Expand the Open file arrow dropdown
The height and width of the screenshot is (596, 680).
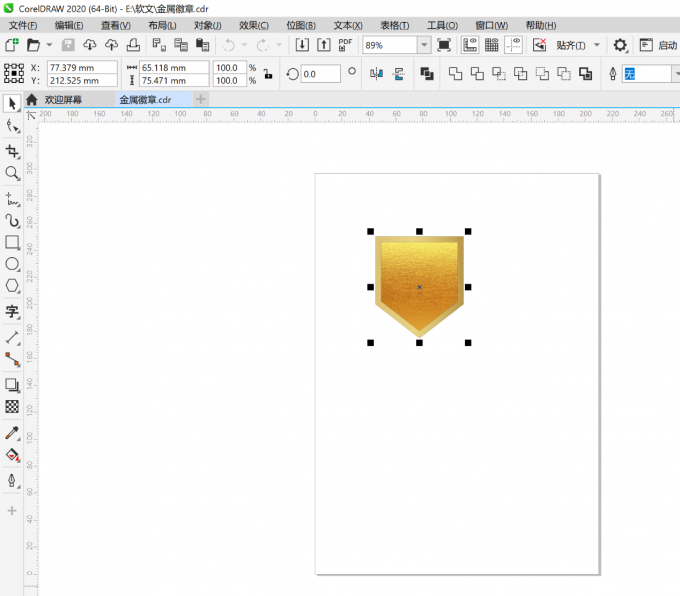[x=49, y=45]
